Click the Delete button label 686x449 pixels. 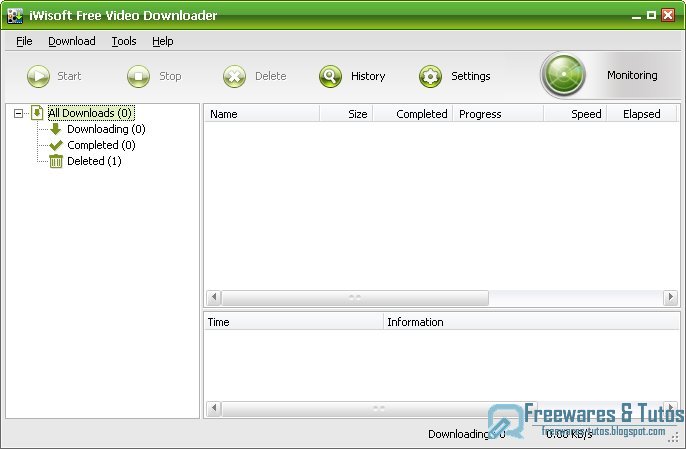pos(271,76)
